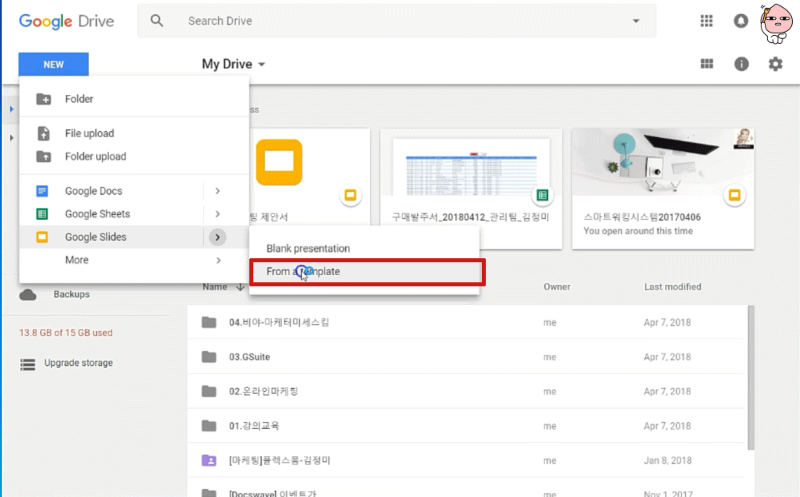Open the account avatar picture

(x=777, y=23)
